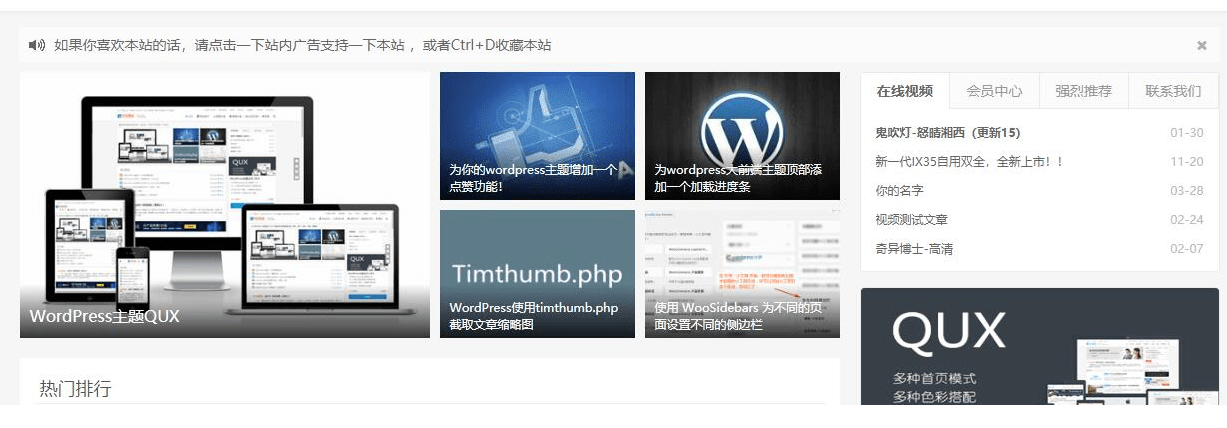Screen dimensions: 1227x428
Task: Open the Timthumb.php article thumbnail
Action: tap(537, 274)
